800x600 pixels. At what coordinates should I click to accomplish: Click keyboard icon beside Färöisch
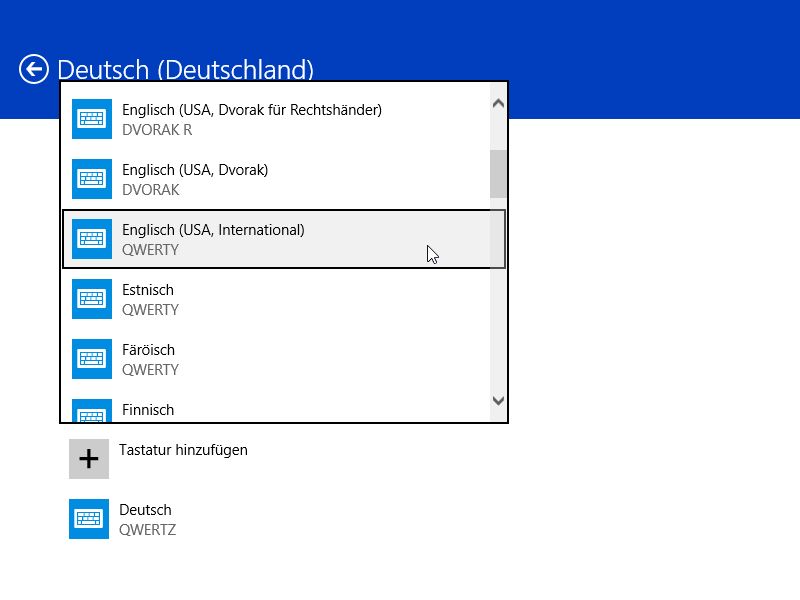[x=92, y=359]
